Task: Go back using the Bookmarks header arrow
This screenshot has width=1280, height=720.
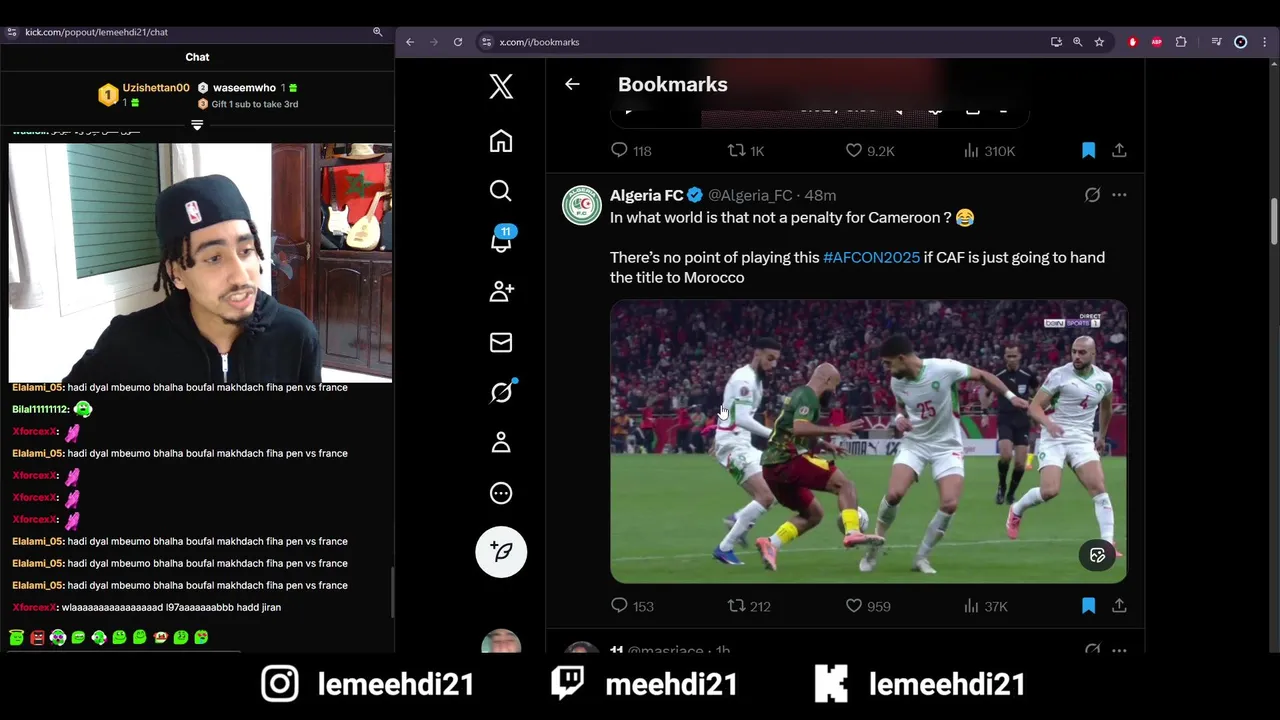Action: (572, 84)
